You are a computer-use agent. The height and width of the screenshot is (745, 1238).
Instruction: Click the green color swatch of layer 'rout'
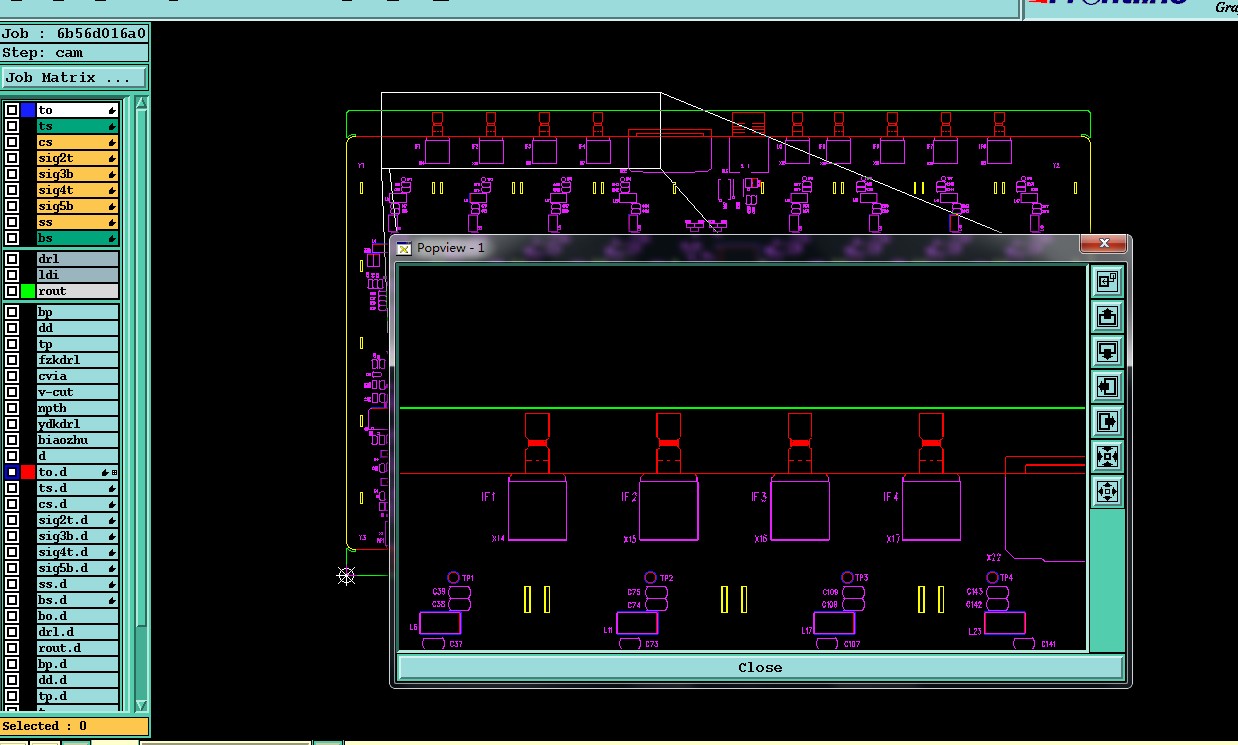click(28, 291)
